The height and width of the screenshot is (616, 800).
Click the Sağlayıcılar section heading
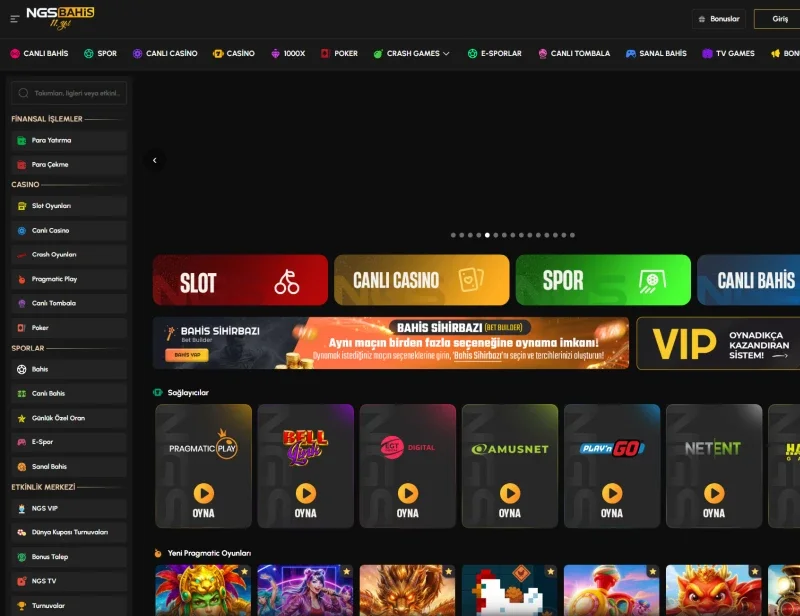point(188,392)
